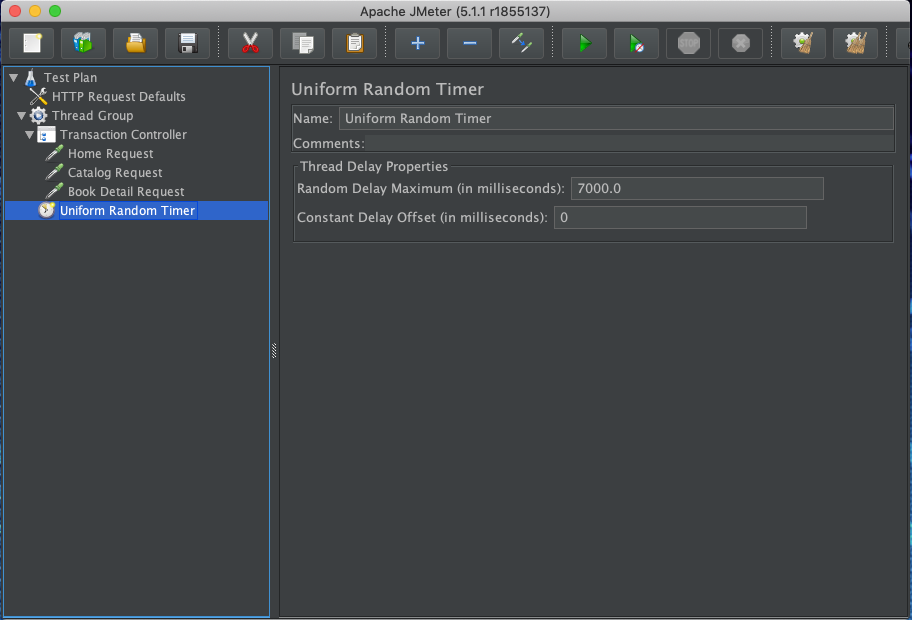The height and width of the screenshot is (620, 912).
Task: Click the split pane divider handle
Action: pos(274,351)
